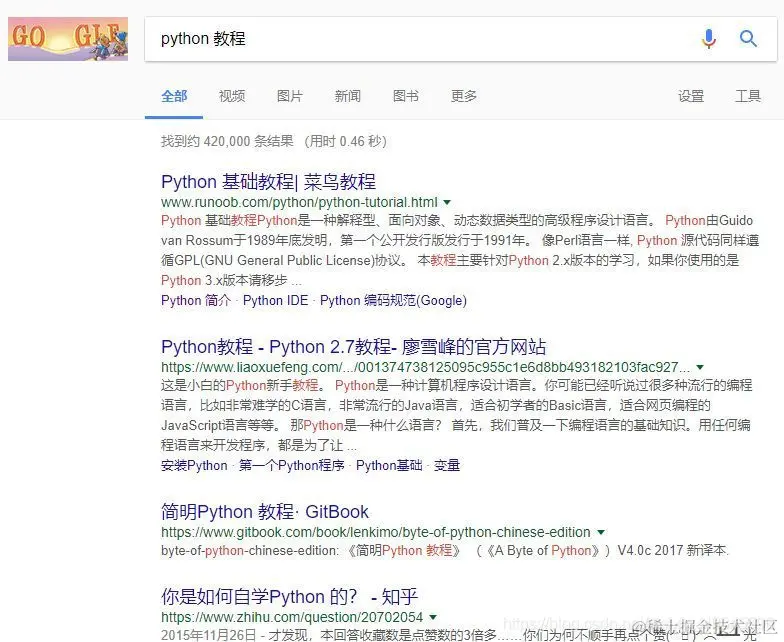Screen dimensions: 784x642
Task: Open result Python 基础教程| 菜鸟教程
Action: pos(268,182)
